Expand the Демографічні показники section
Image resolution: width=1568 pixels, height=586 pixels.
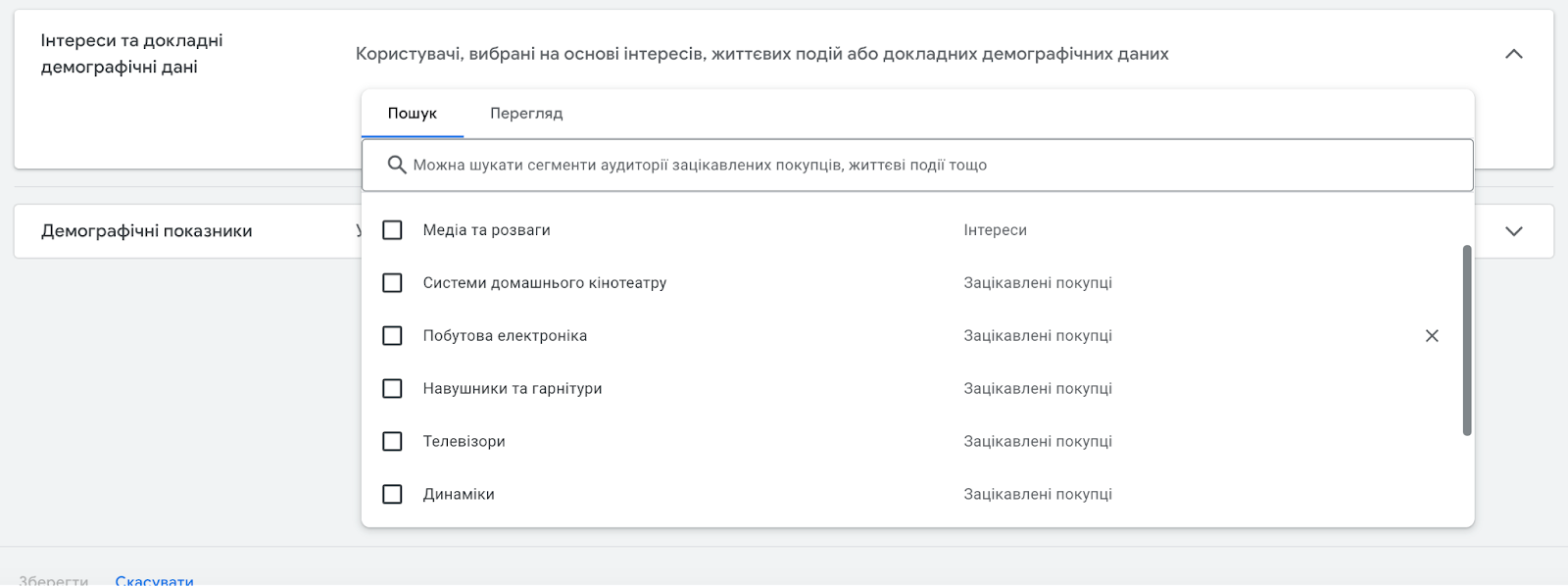[x=1513, y=231]
